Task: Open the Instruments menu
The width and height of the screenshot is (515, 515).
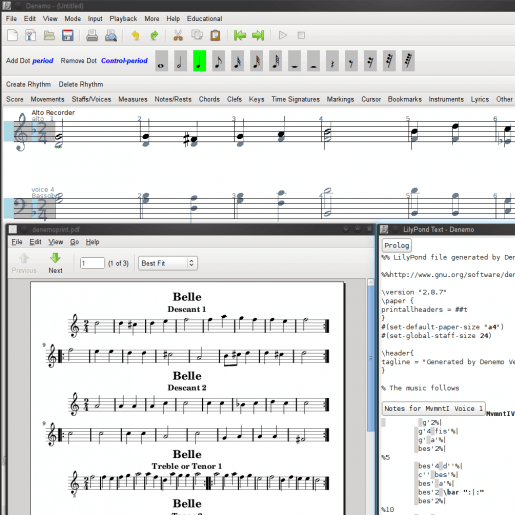Action: [446, 99]
